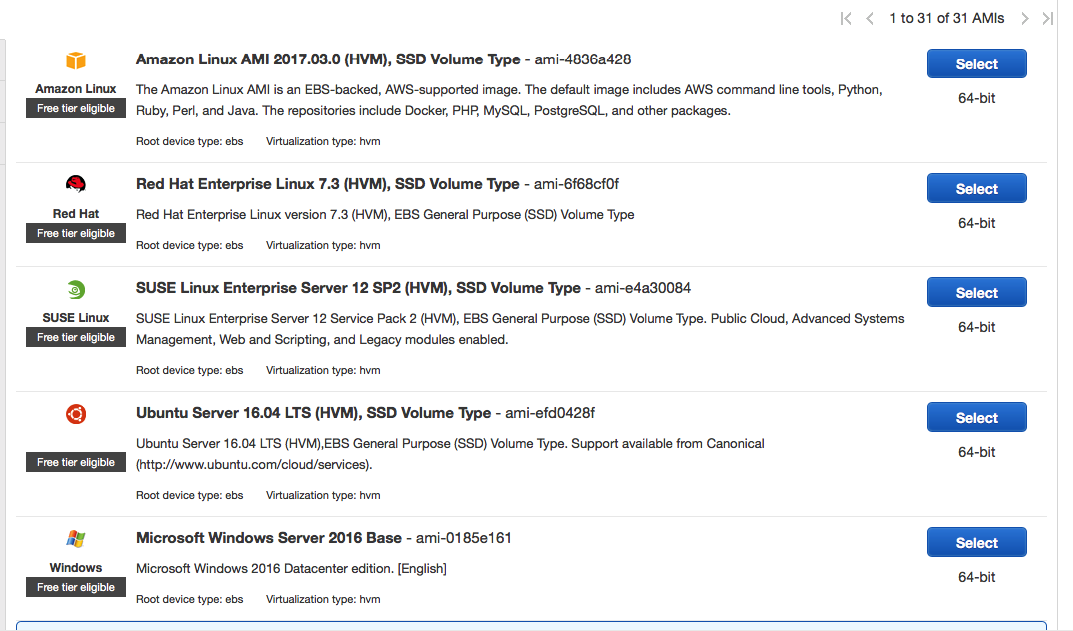Click Free tier eligible badge under SUSE Linux
The width and height of the screenshot is (1073, 631).
pos(76,337)
